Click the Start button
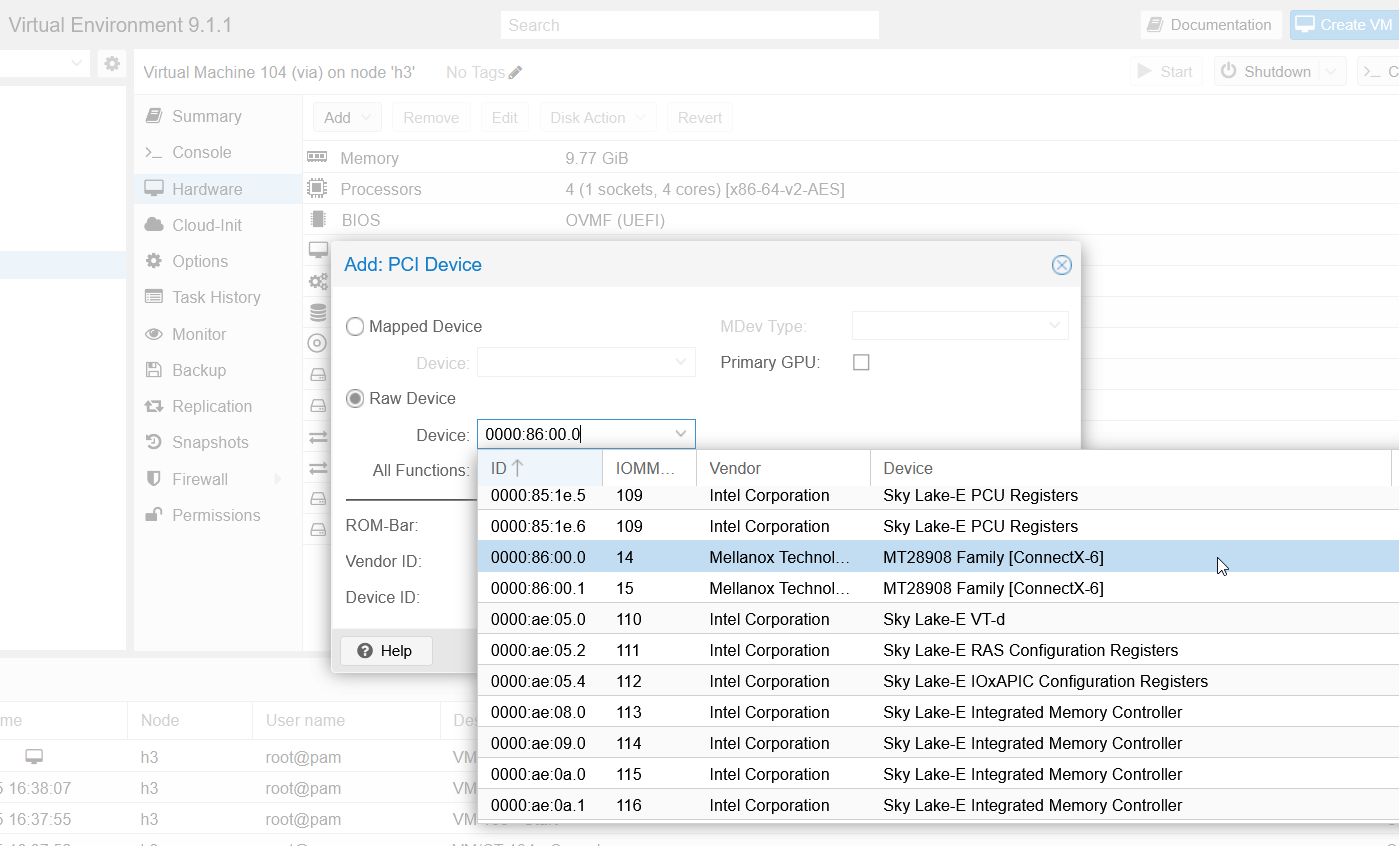 1166,71
